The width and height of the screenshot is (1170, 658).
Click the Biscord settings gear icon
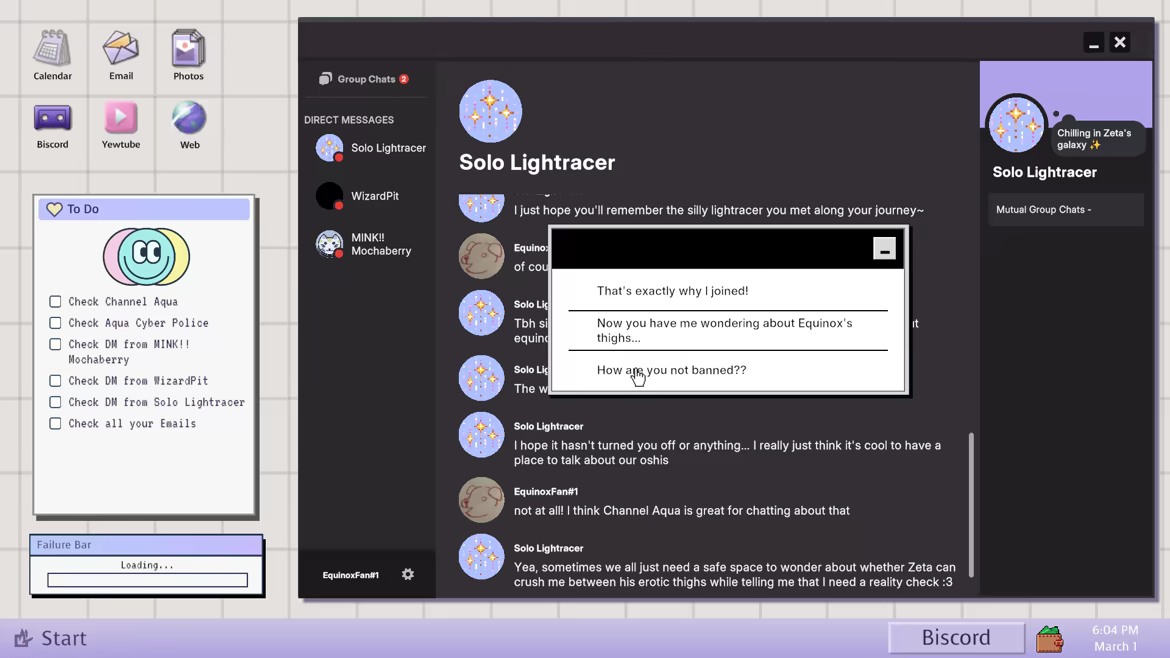[407, 574]
